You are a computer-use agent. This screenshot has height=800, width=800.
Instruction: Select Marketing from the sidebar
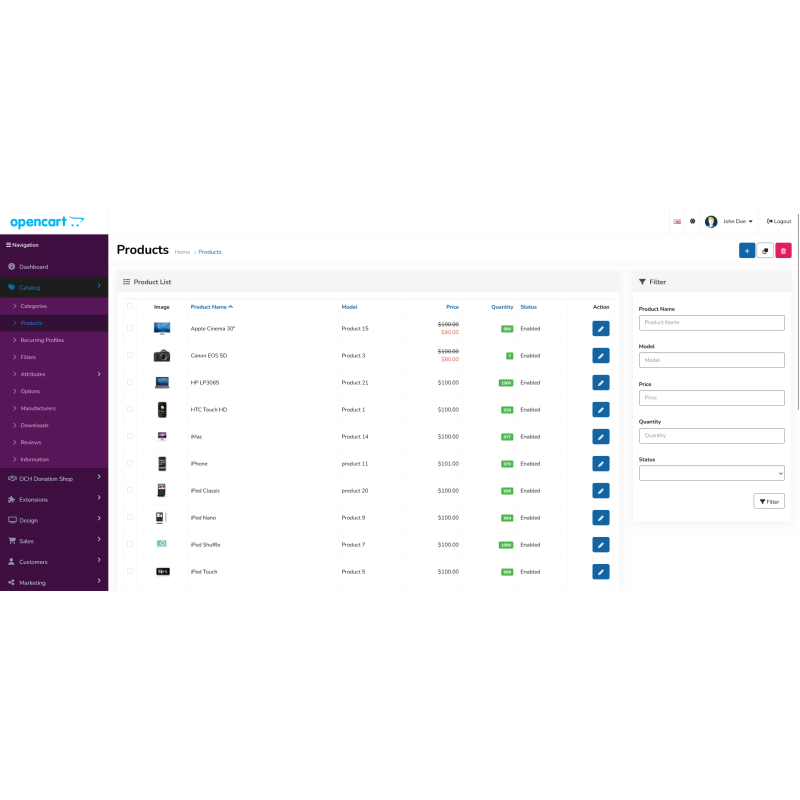33,582
